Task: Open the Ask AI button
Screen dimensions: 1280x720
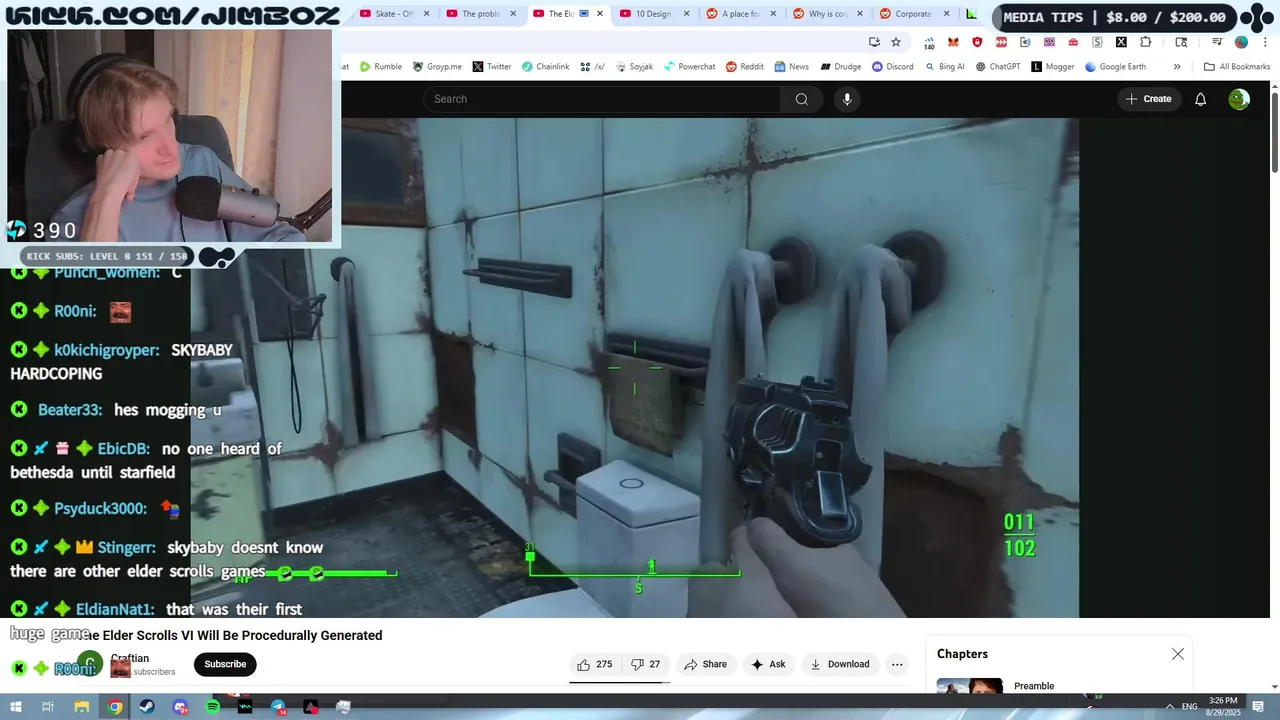Action: click(x=768, y=664)
